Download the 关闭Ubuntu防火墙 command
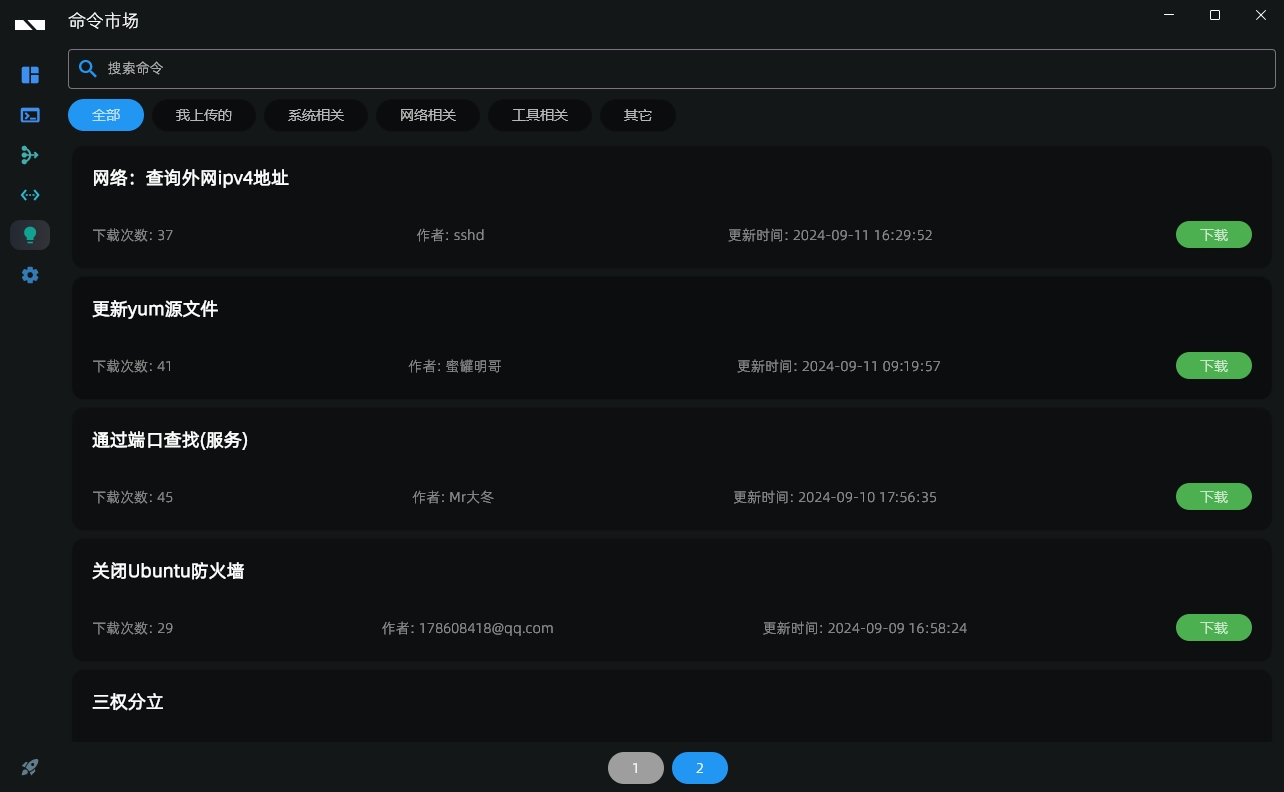The height and width of the screenshot is (792, 1284). click(x=1214, y=628)
